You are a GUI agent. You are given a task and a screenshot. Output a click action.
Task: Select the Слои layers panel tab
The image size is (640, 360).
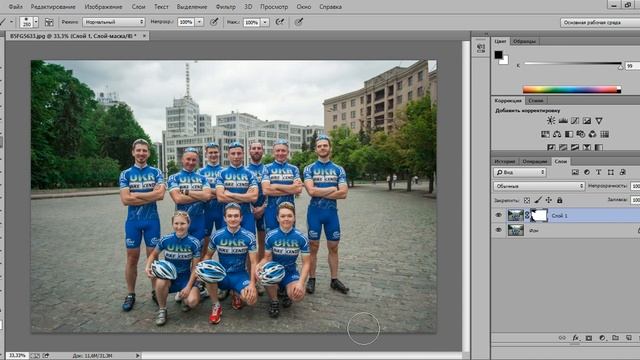coord(560,161)
